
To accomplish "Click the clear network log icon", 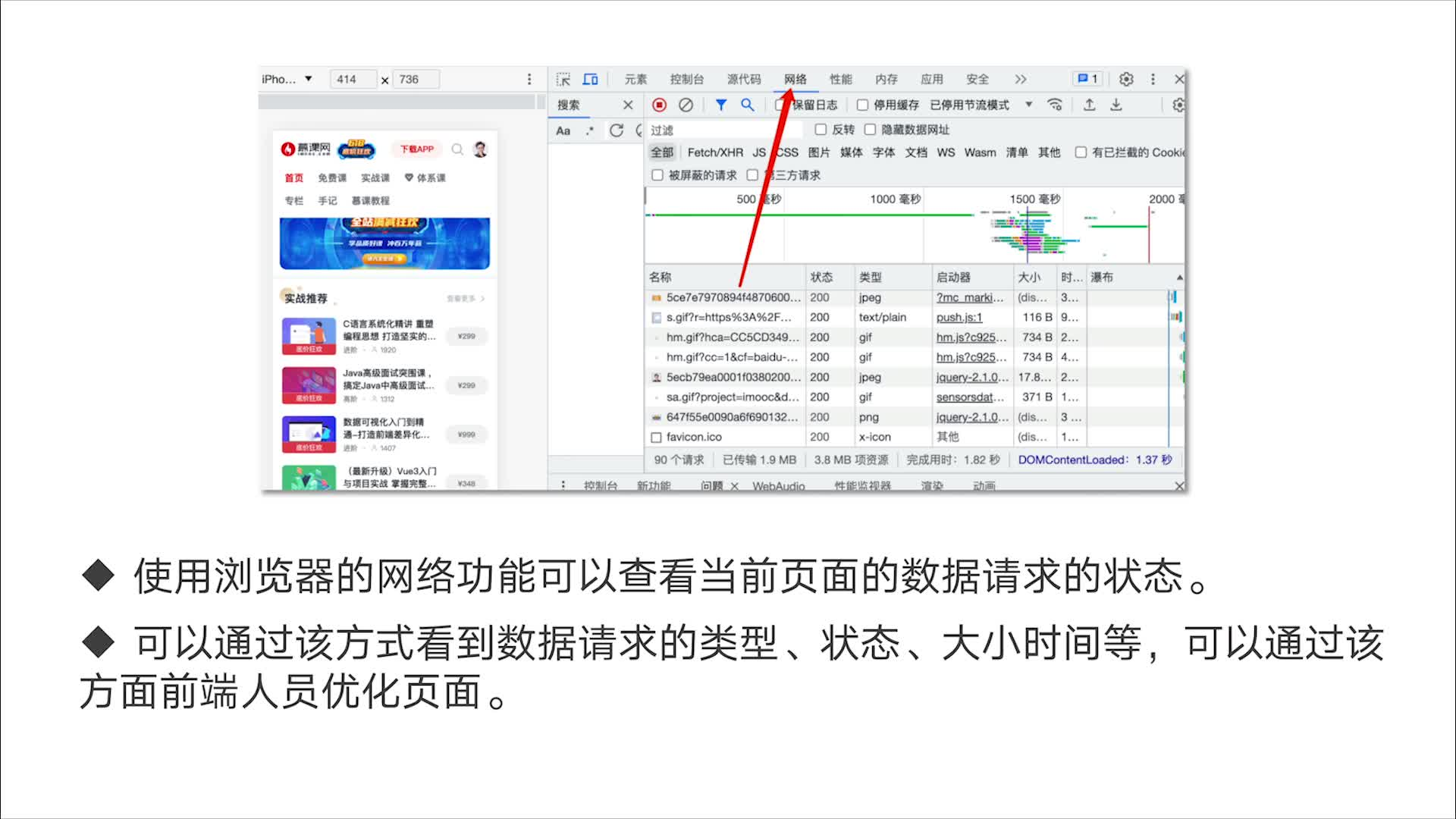I will [686, 105].
